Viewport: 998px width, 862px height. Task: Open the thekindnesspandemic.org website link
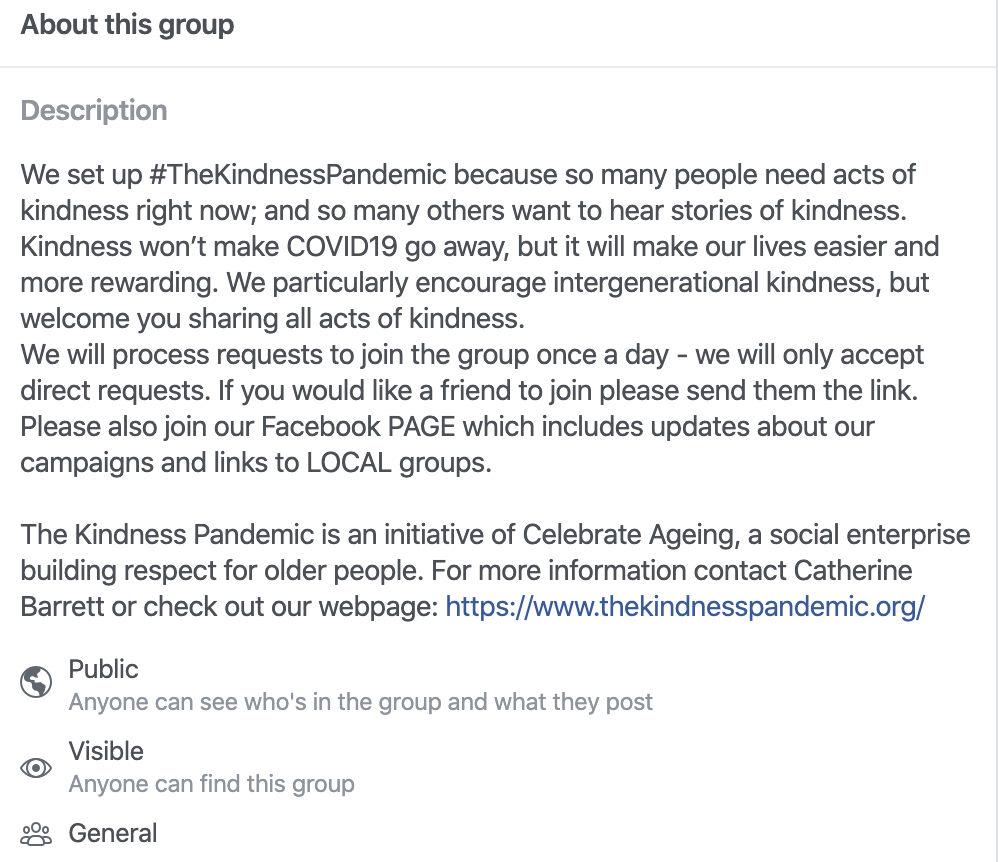click(x=685, y=606)
